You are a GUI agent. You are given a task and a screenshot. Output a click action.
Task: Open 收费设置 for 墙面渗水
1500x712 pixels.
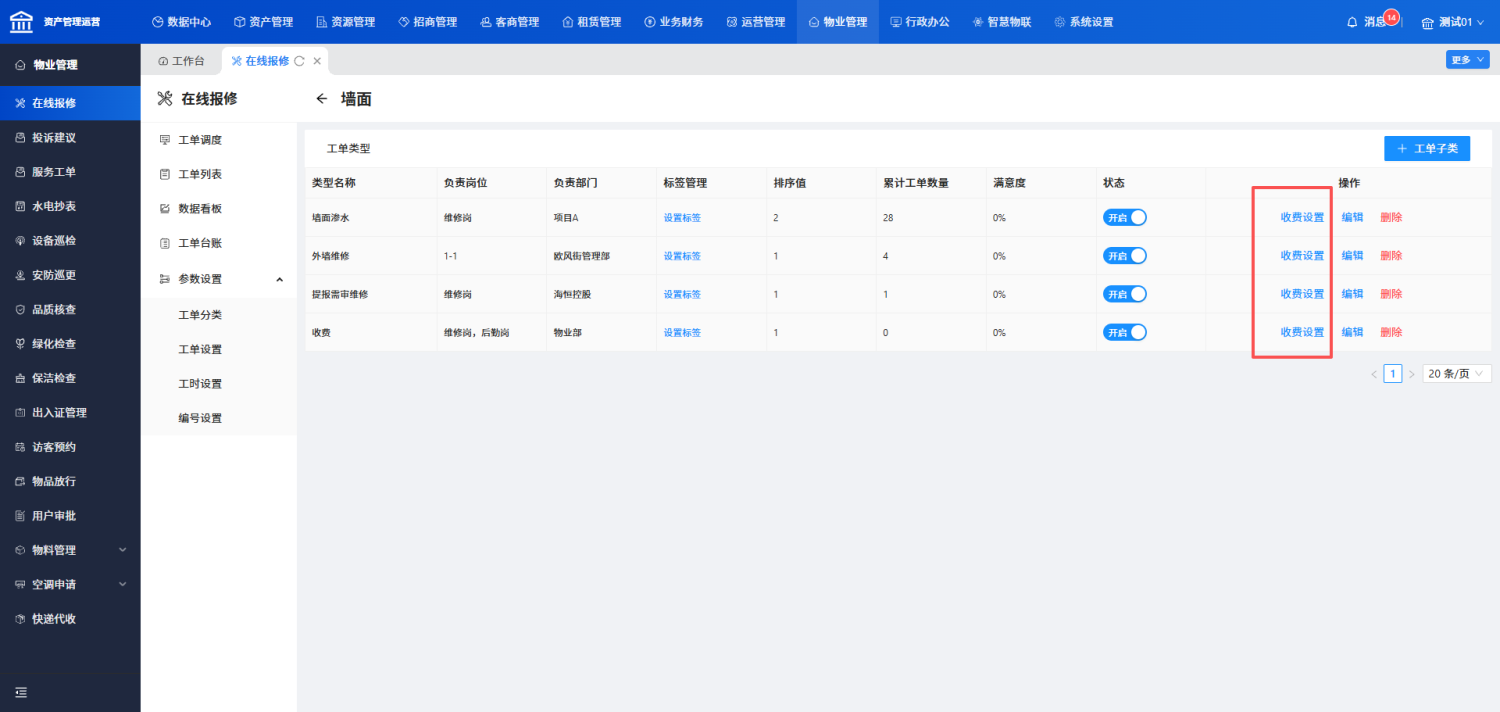click(1302, 217)
